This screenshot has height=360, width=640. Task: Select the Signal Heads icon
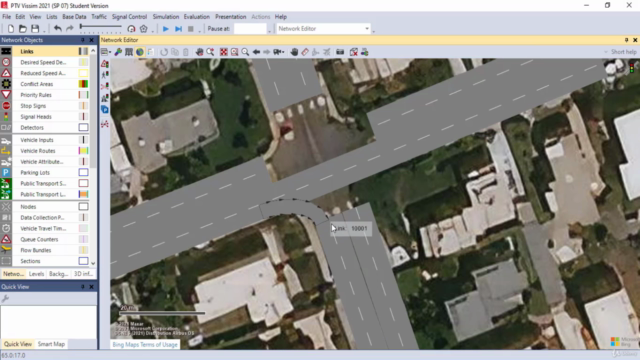[6, 117]
